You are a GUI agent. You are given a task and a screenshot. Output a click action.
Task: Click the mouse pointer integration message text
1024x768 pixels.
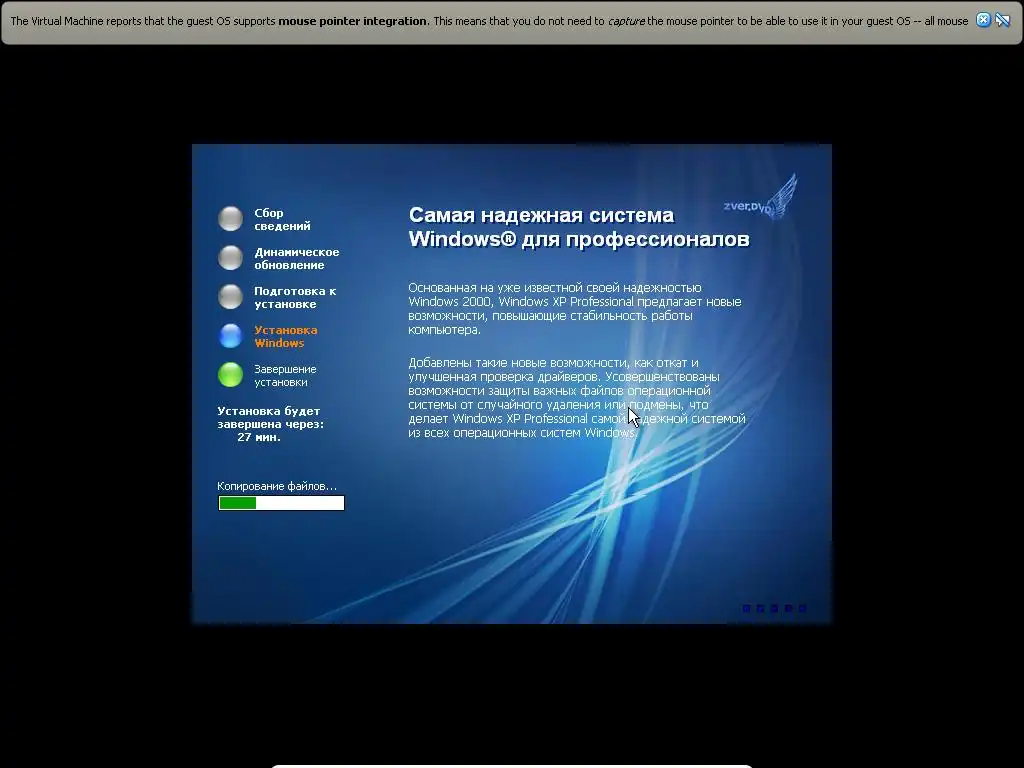pos(489,21)
